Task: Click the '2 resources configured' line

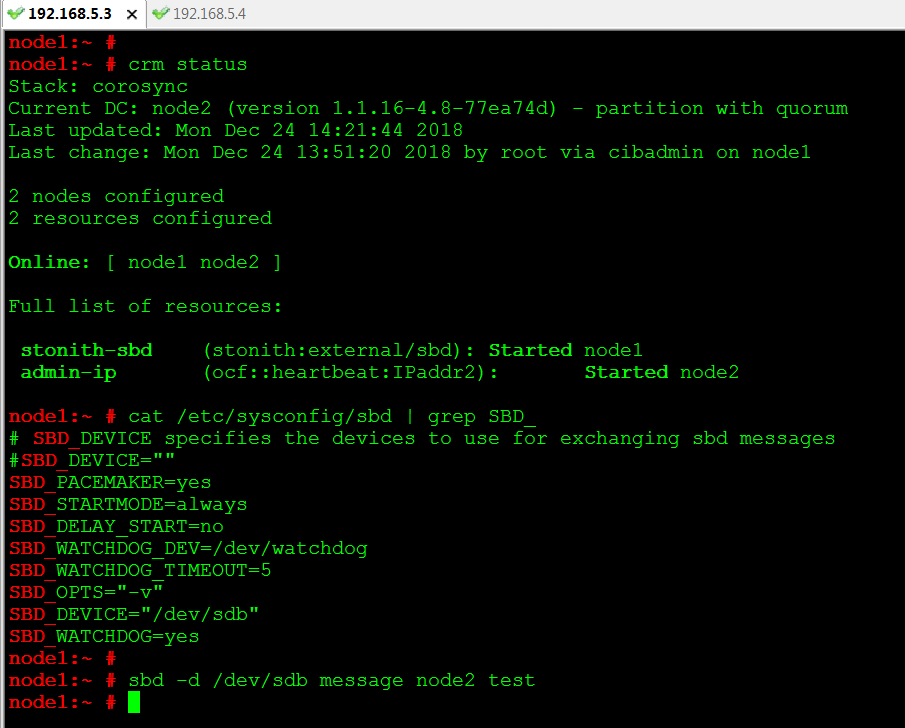Action: 140,218
